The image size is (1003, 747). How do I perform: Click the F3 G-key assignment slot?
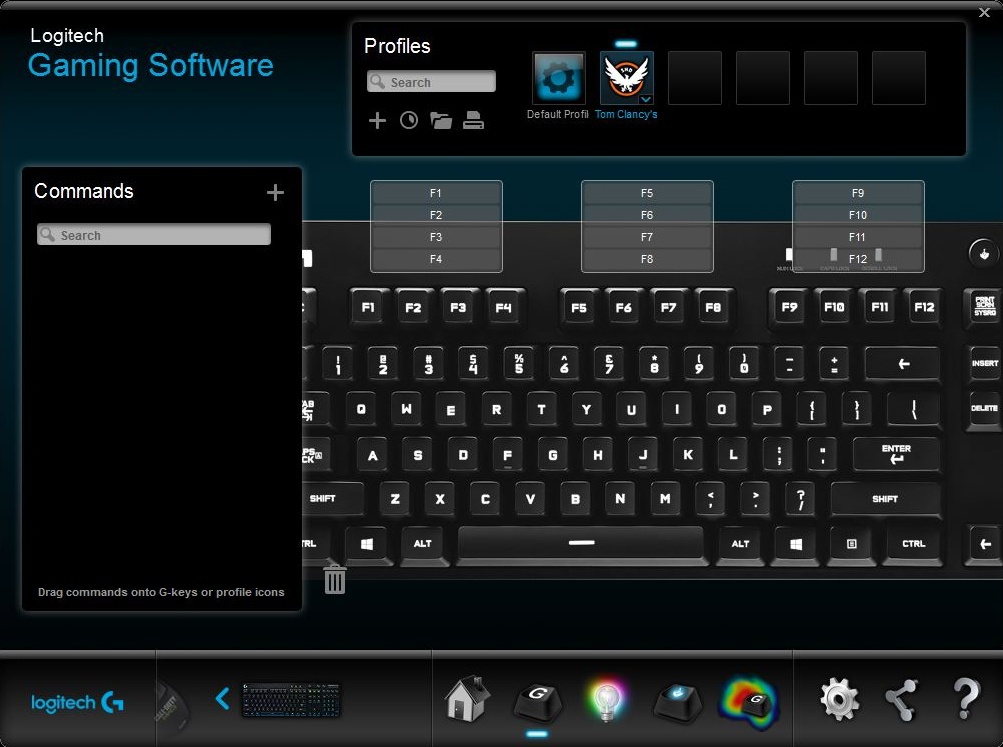coord(436,237)
